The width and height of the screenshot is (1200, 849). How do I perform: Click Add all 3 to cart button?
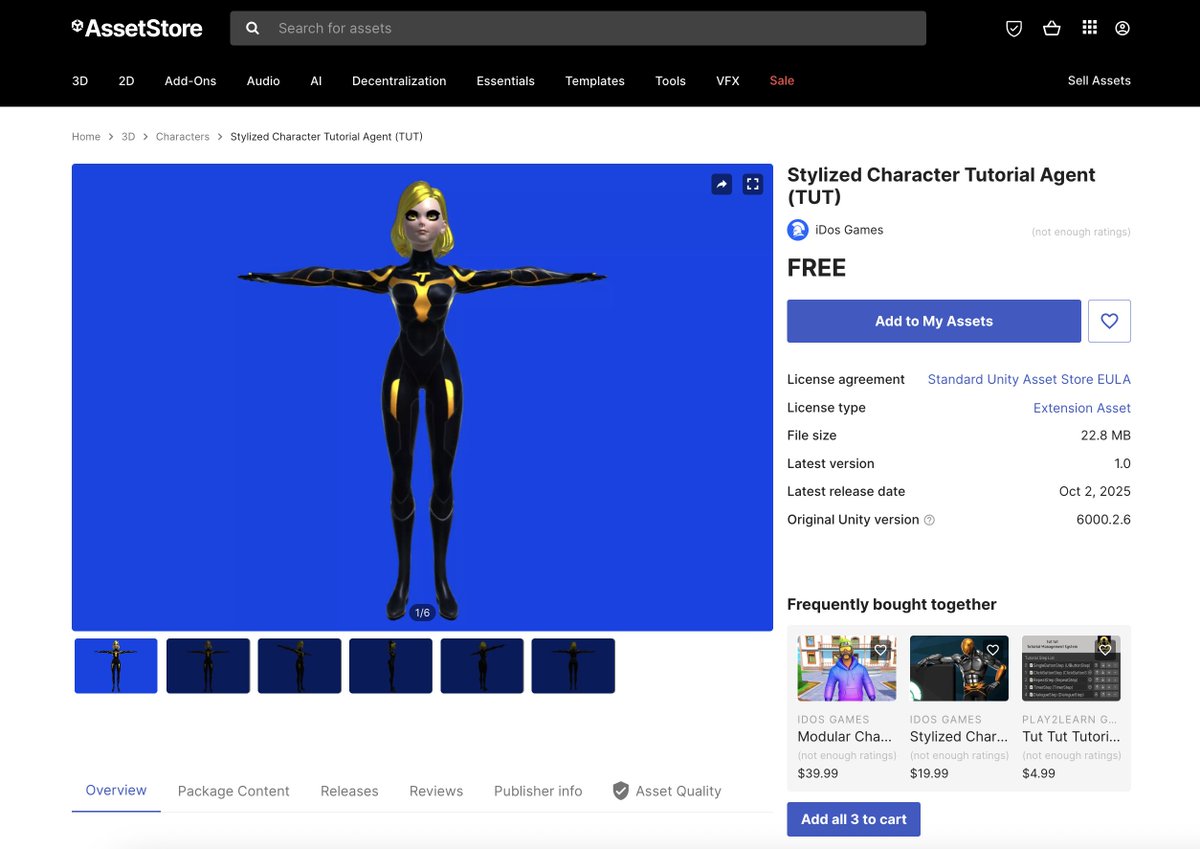(853, 819)
